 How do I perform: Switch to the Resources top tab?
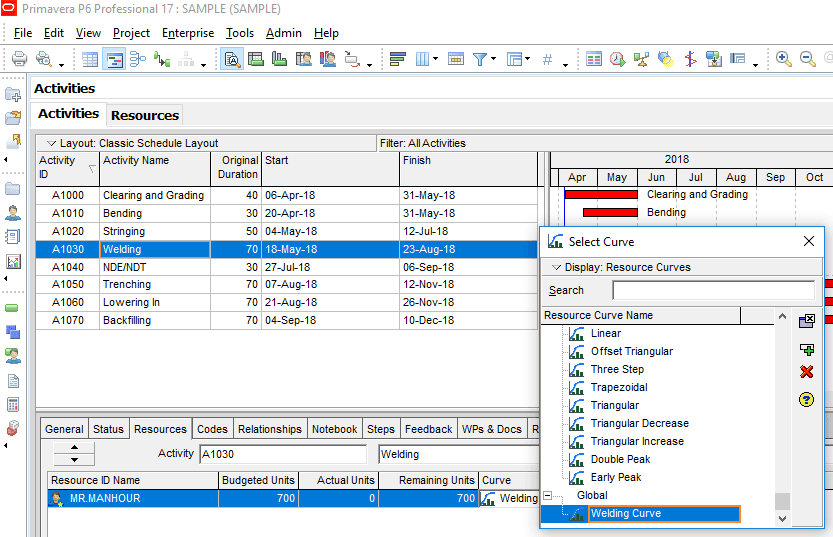click(x=145, y=115)
